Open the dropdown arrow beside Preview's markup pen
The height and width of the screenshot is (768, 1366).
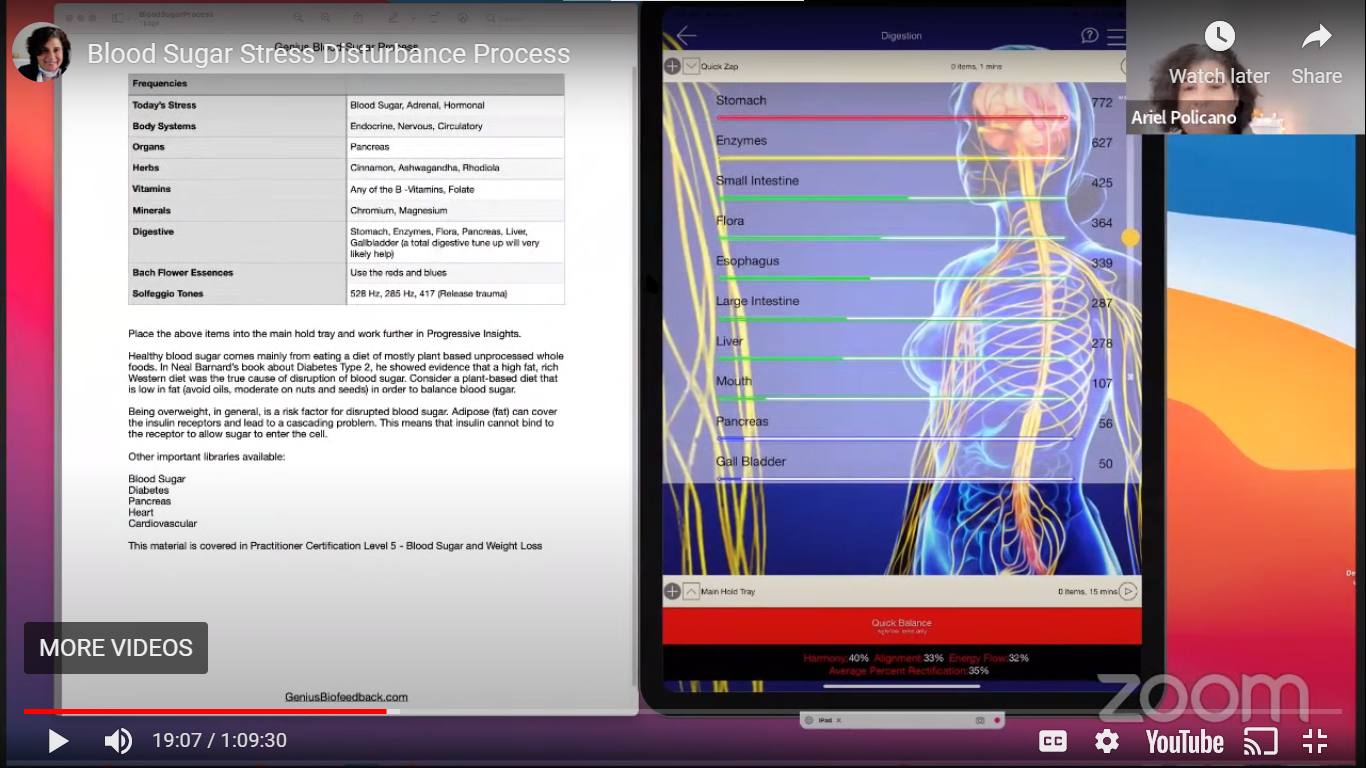pyautogui.click(x=412, y=18)
